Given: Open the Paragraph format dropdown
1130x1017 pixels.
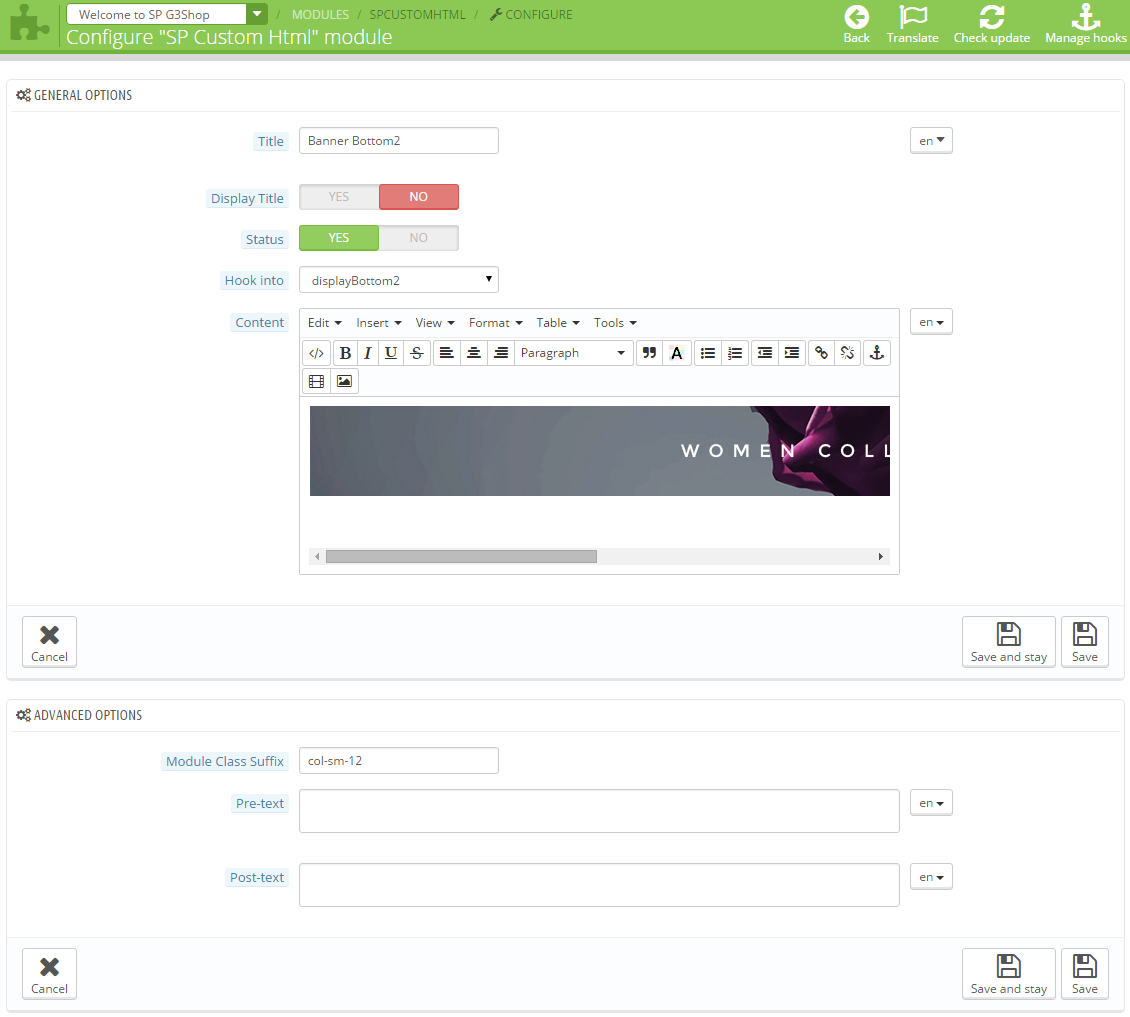Looking at the screenshot, I should coord(573,353).
